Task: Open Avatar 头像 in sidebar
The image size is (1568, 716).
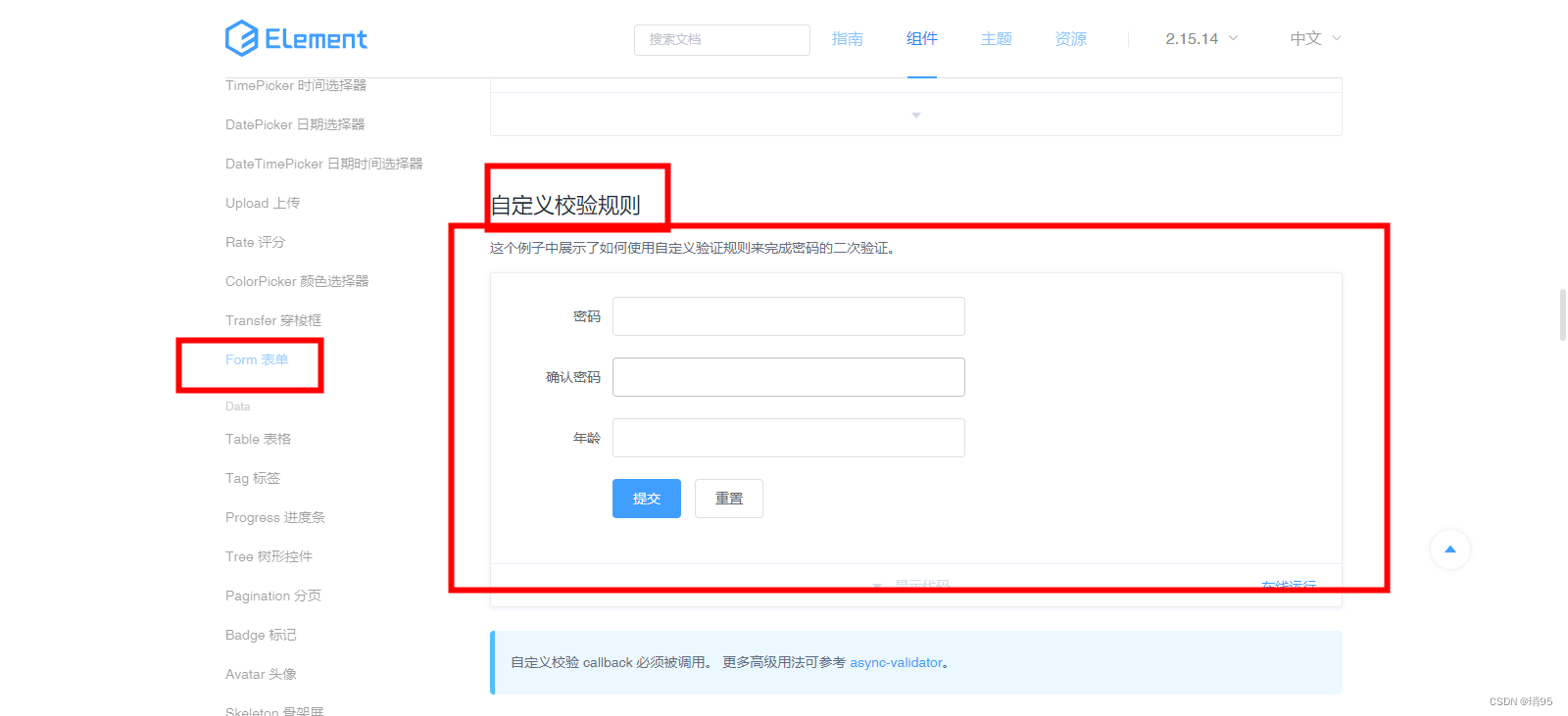Action: (x=261, y=674)
